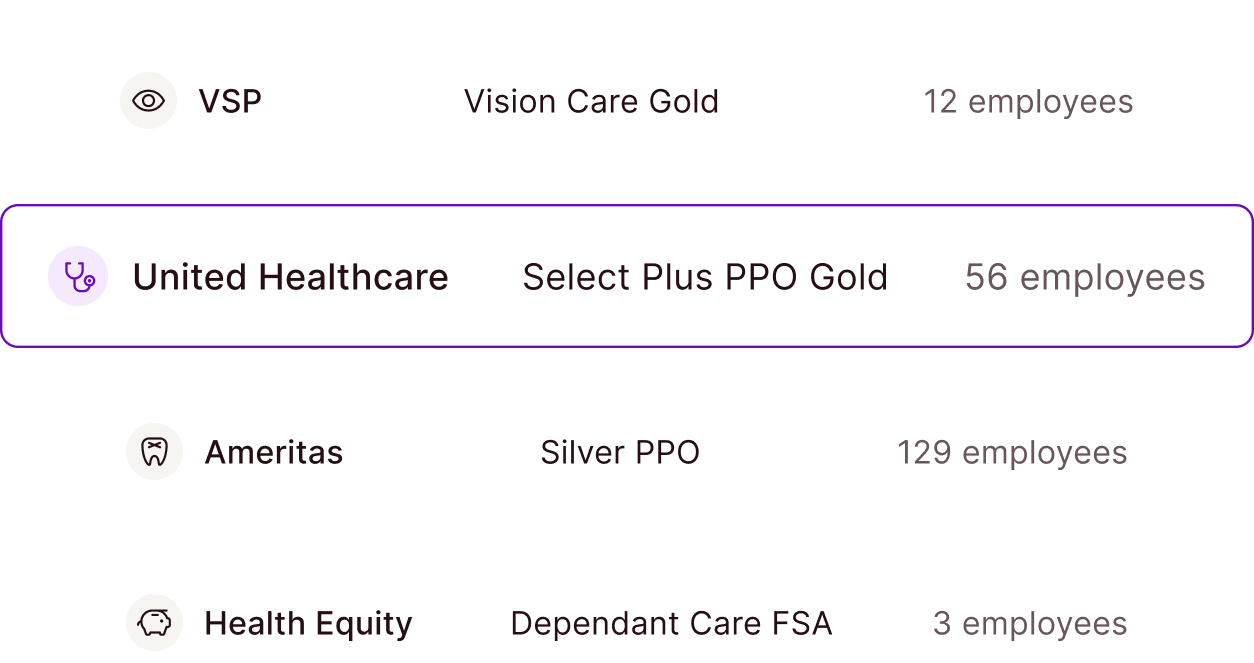Click the Select Plus PPO Gold plan
1254x663 pixels.
tap(705, 277)
